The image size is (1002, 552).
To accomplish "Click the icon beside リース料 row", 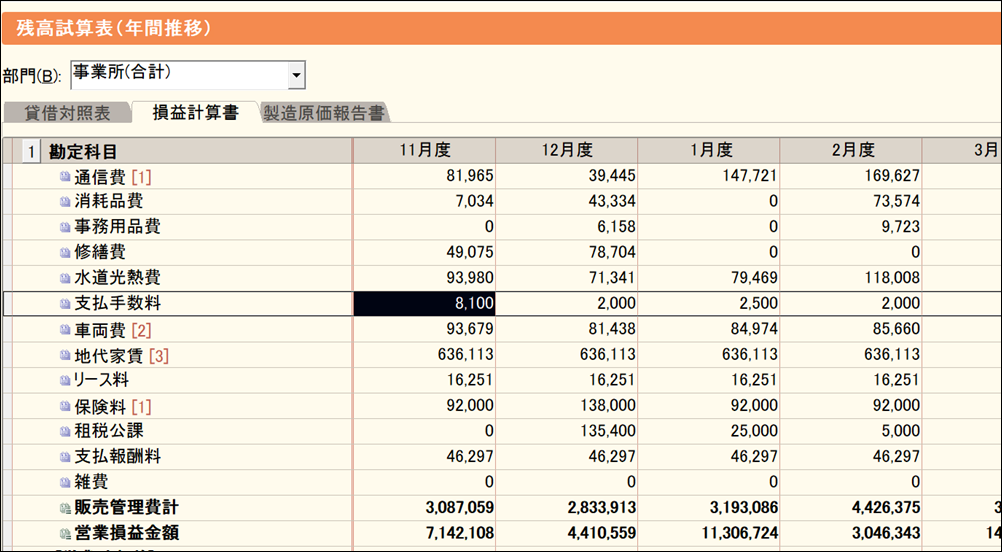I will 65,380.
